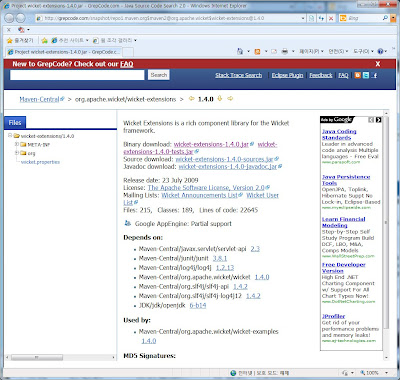Collapse the wicket-extensions/1.4.0 root node
Image resolution: width=400 pixels, height=380 pixels.
(x=10, y=136)
